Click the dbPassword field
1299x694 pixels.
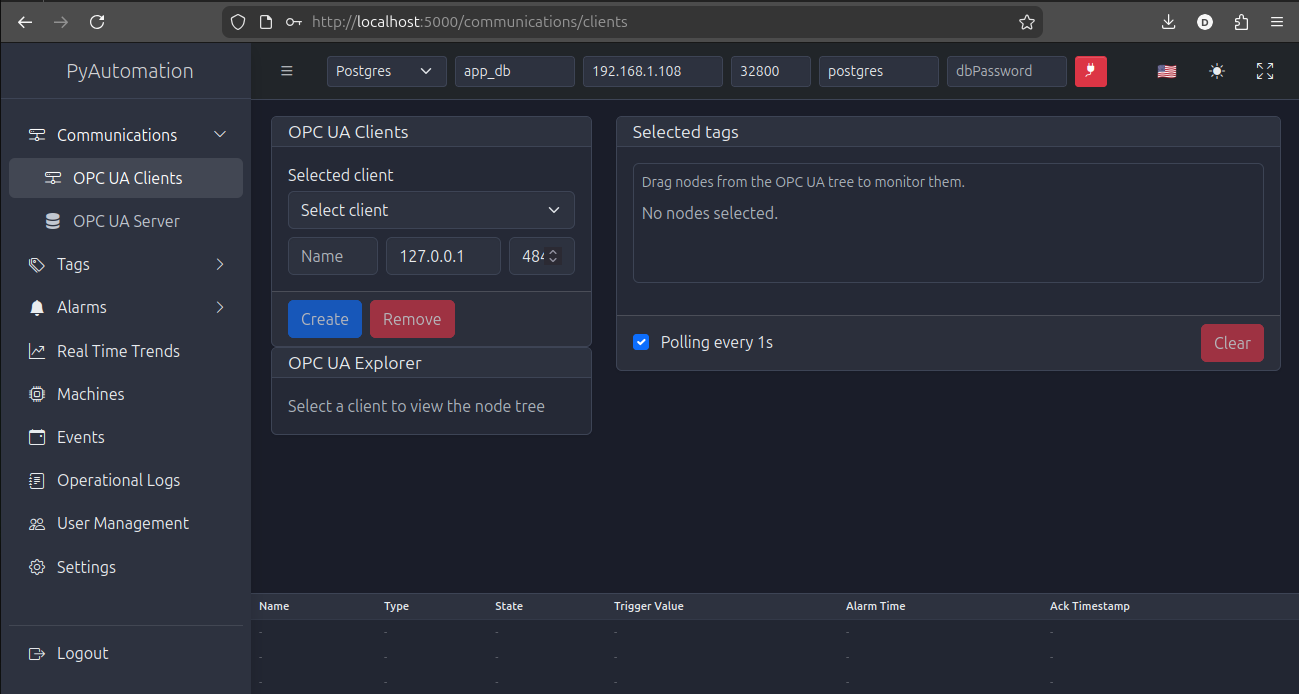click(x=1007, y=71)
